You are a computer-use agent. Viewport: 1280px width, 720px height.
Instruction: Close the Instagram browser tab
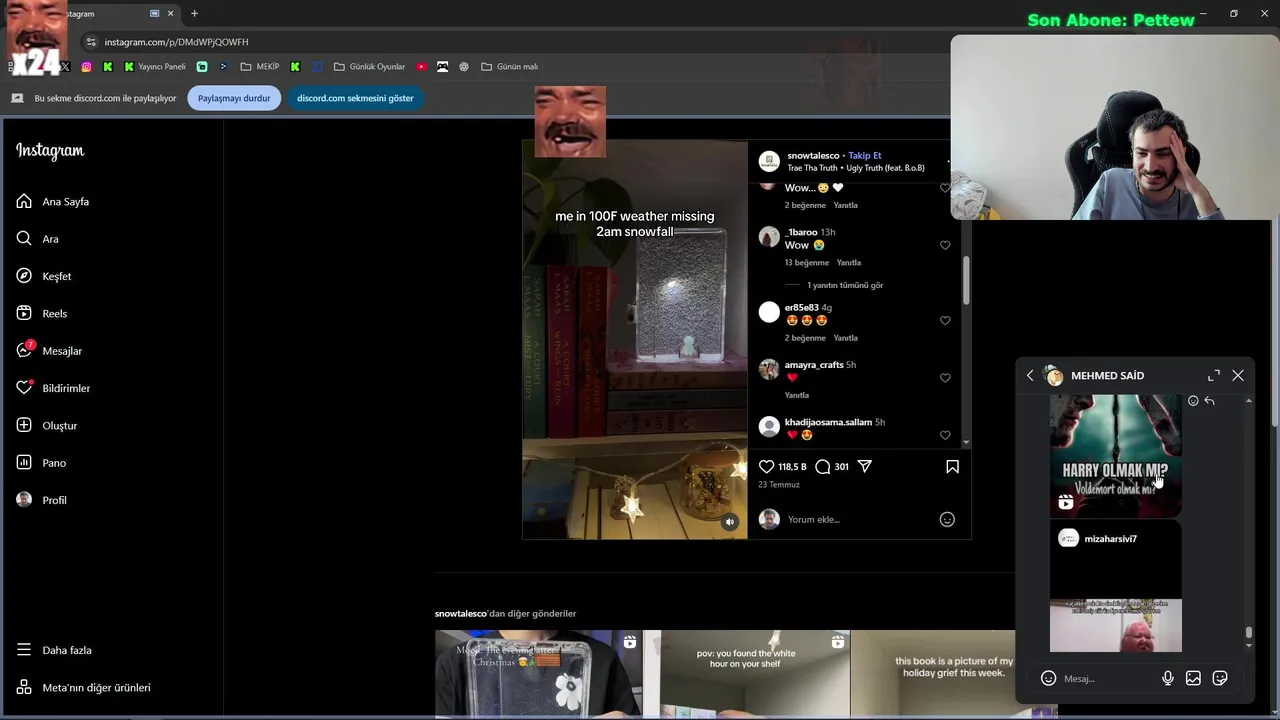171,14
